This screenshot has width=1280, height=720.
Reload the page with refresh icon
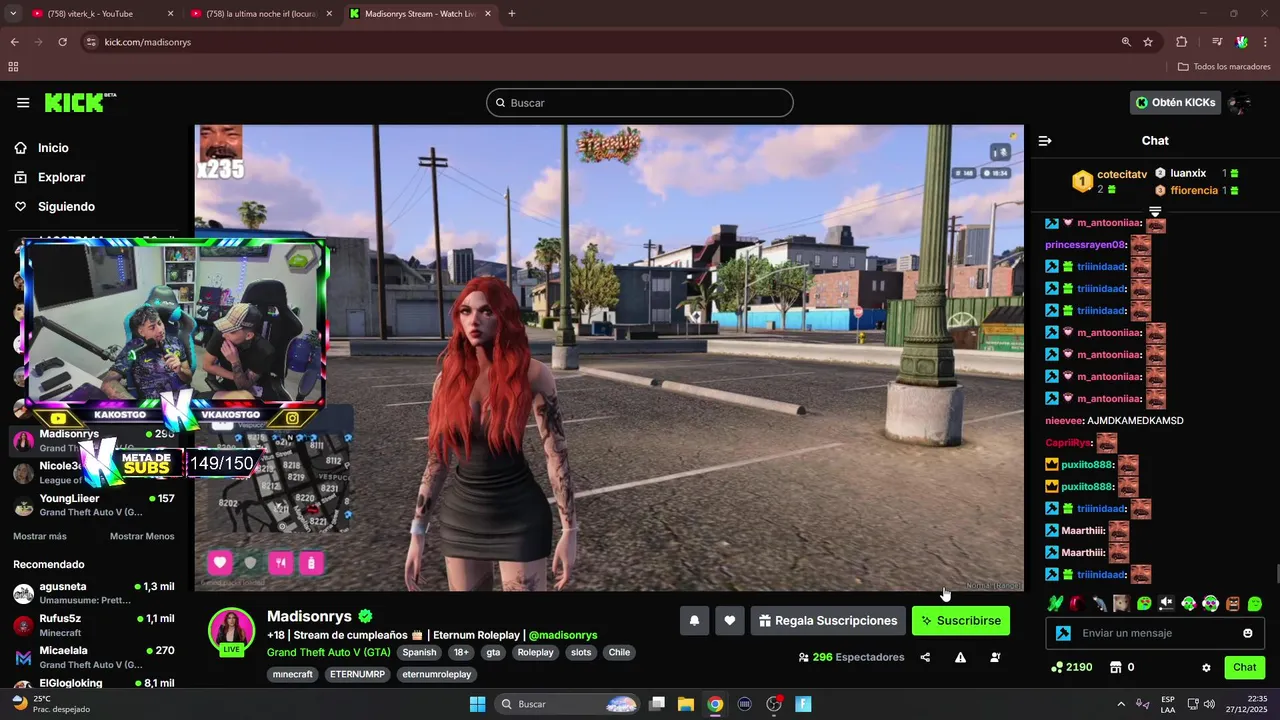click(x=62, y=42)
